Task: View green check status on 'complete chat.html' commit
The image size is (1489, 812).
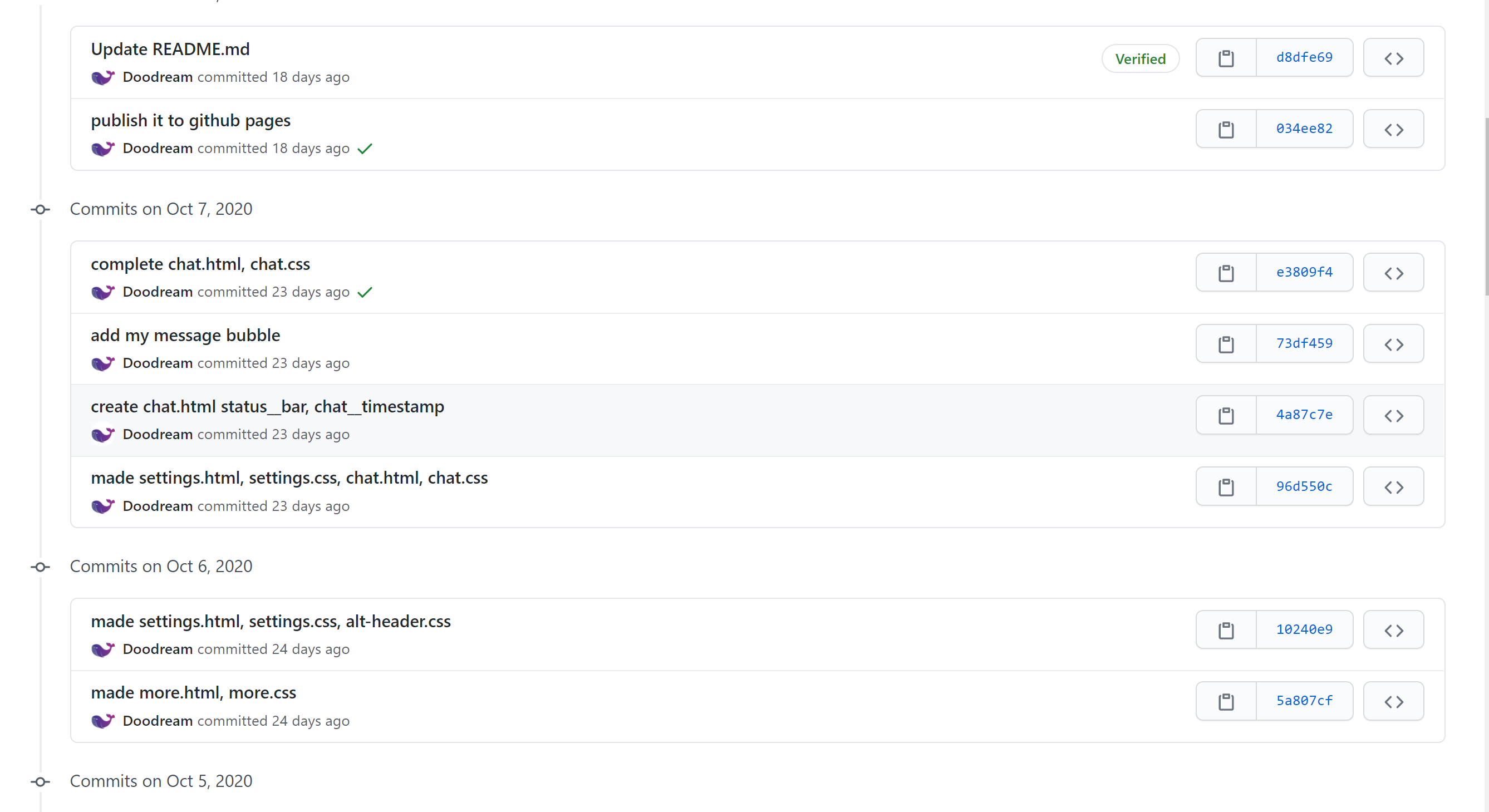Action: (x=365, y=292)
